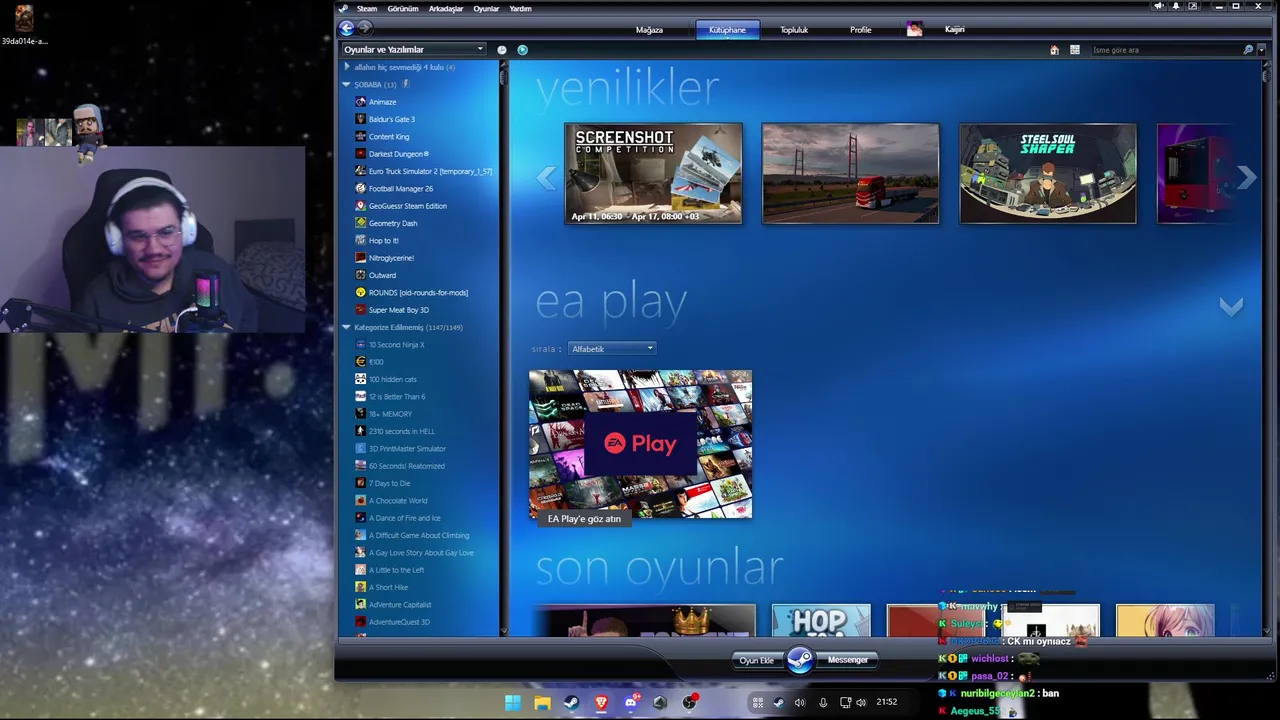Switch to the Topluluk tab
Image resolution: width=1280 pixels, height=720 pixels.
tap(794, 30)
